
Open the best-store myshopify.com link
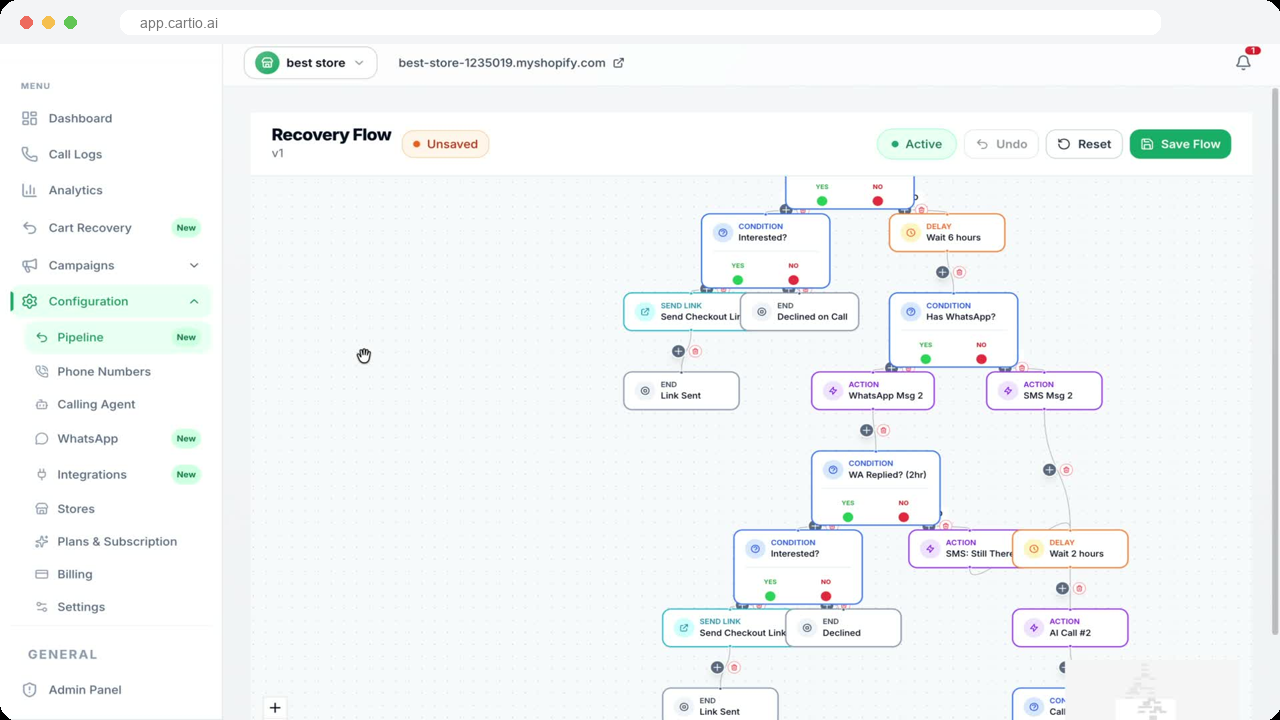pos(511,63)
